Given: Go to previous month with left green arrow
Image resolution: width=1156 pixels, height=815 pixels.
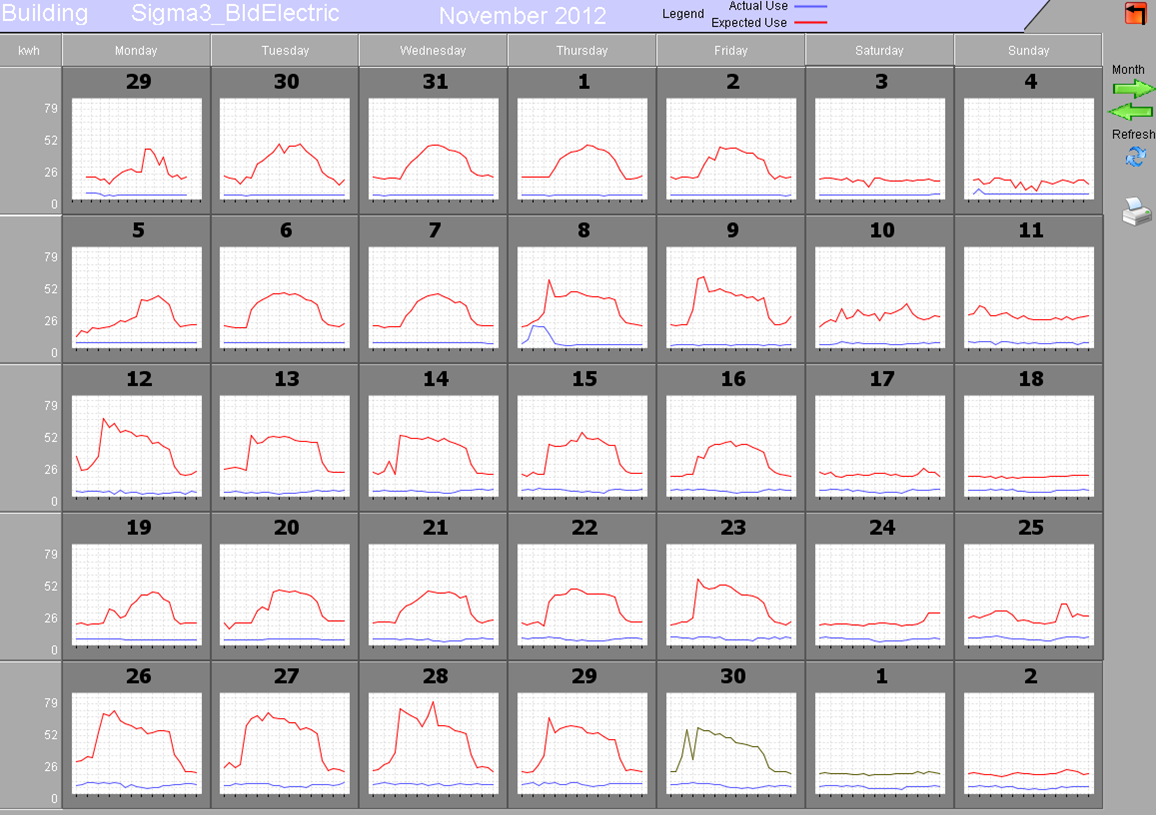Looking at the screenshot, I should point(1132,111).
